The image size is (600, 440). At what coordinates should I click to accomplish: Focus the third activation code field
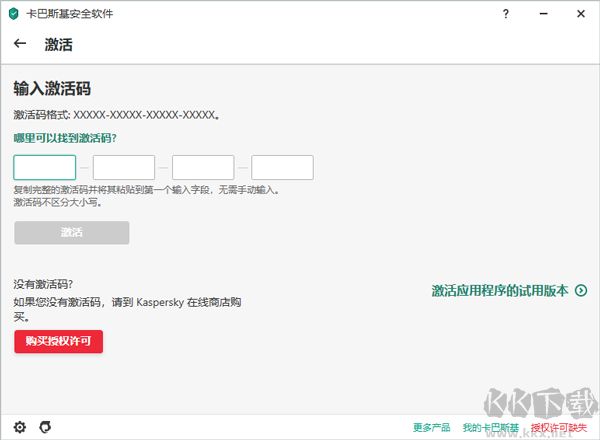[203, 167]
